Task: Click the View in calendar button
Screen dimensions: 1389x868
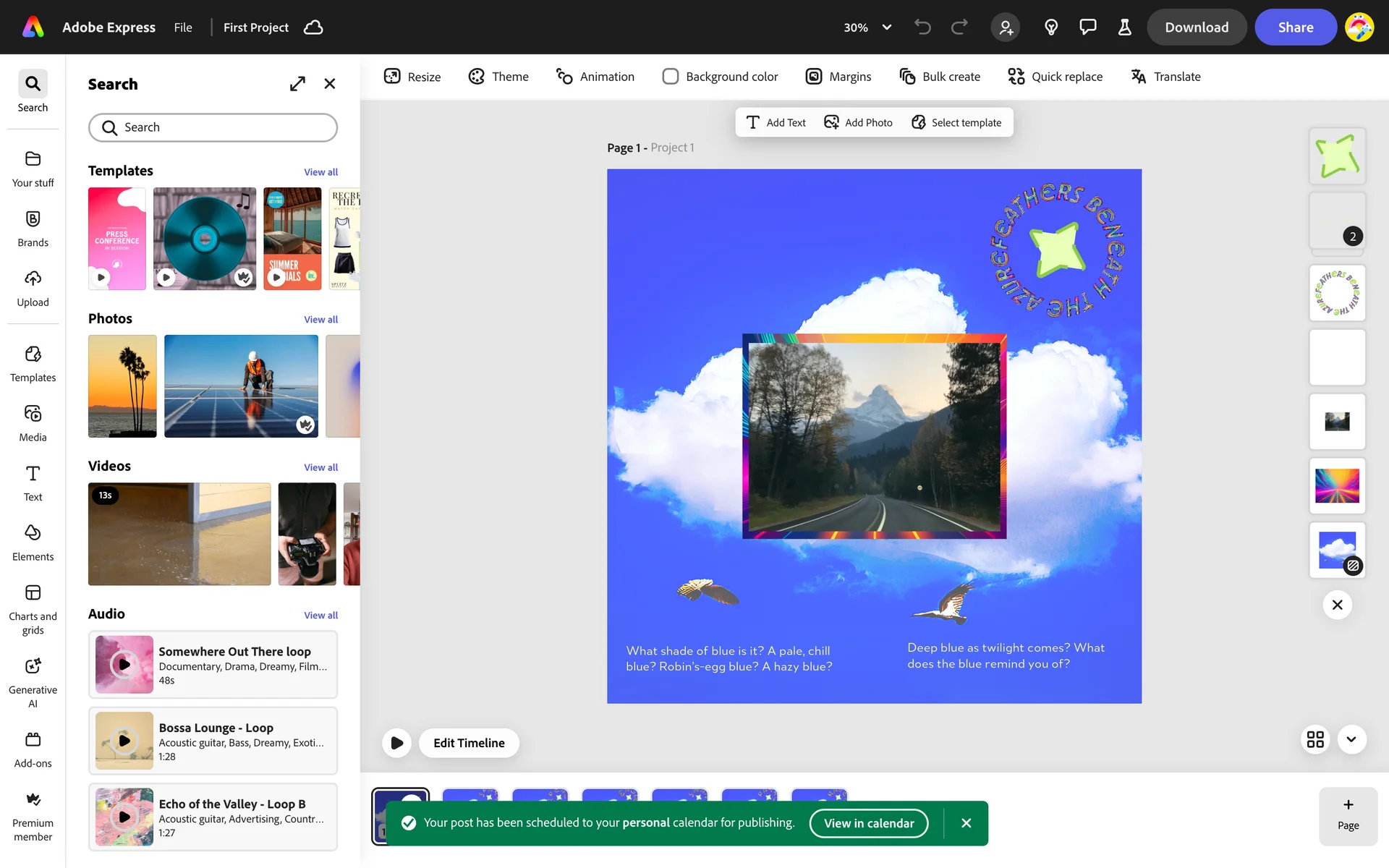Action: [x=868, y=823]
